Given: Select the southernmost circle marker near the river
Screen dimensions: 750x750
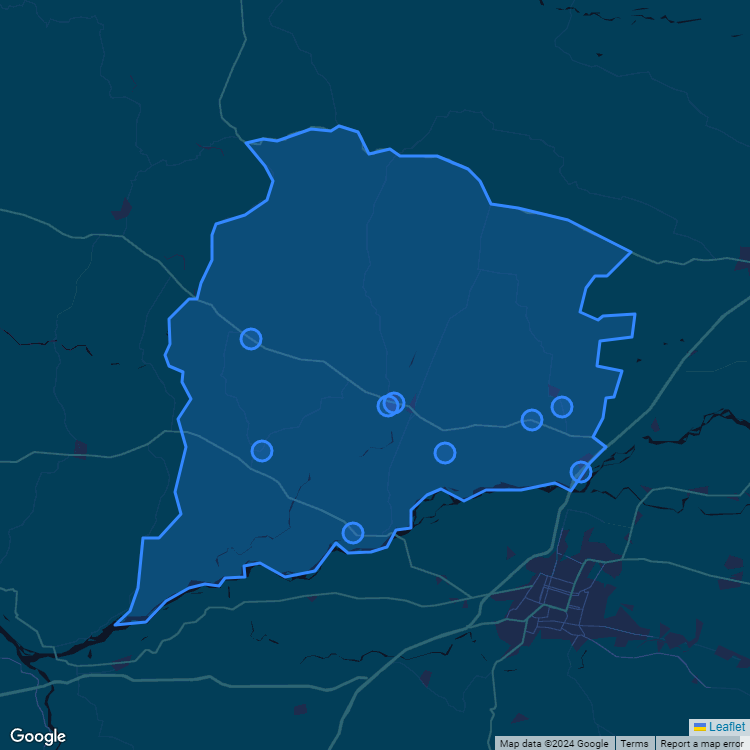Looking at the screenshot, I should [x=353, y=533].
